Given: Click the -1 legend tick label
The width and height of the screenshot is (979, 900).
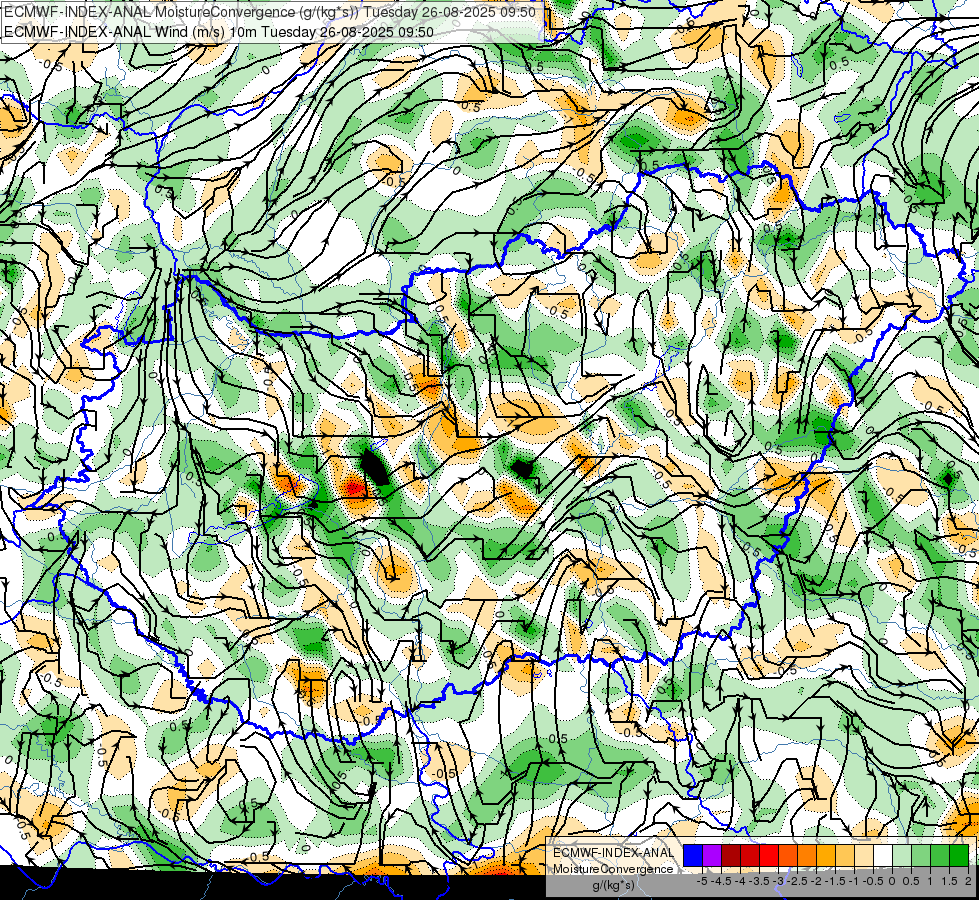Looking at the screenshot, I should click(x=854, y=881).
